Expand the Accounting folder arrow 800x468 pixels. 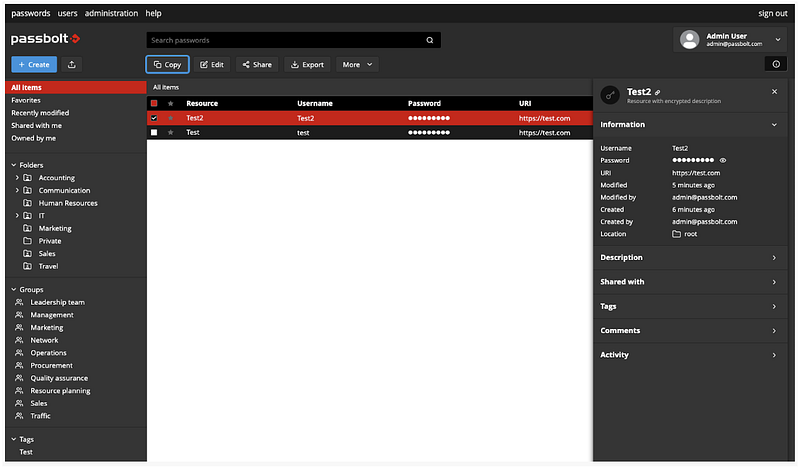[17, 178]
